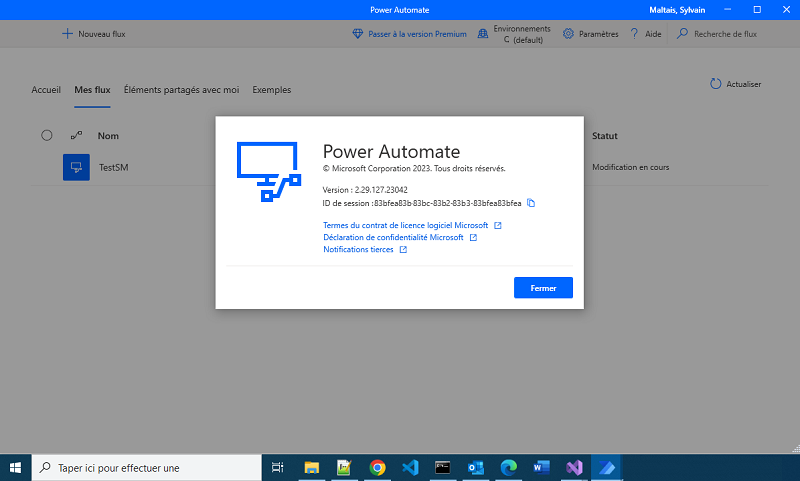Click the Actualiser refresh icon

[x=715, y=85]
